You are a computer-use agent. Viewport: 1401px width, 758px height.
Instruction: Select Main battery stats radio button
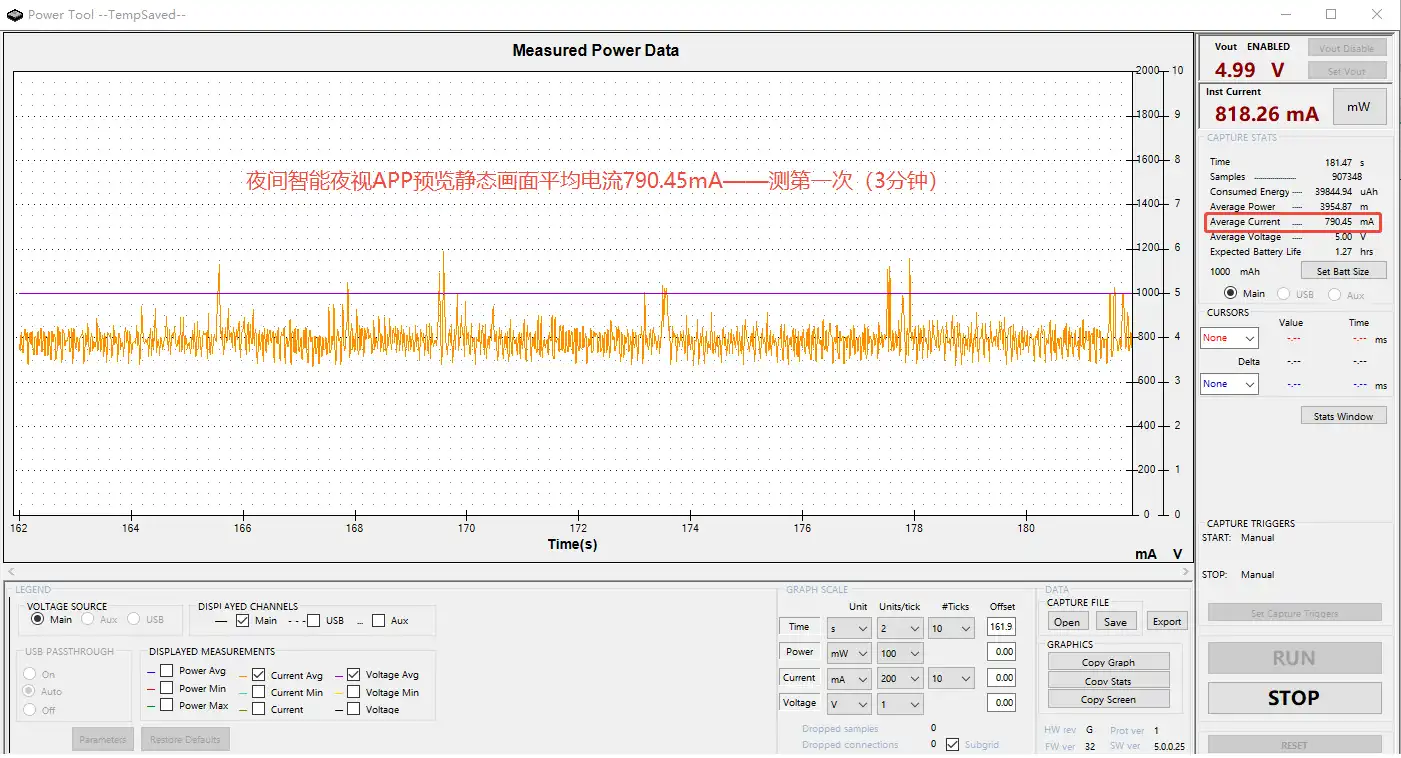[x=1232, y=294]
